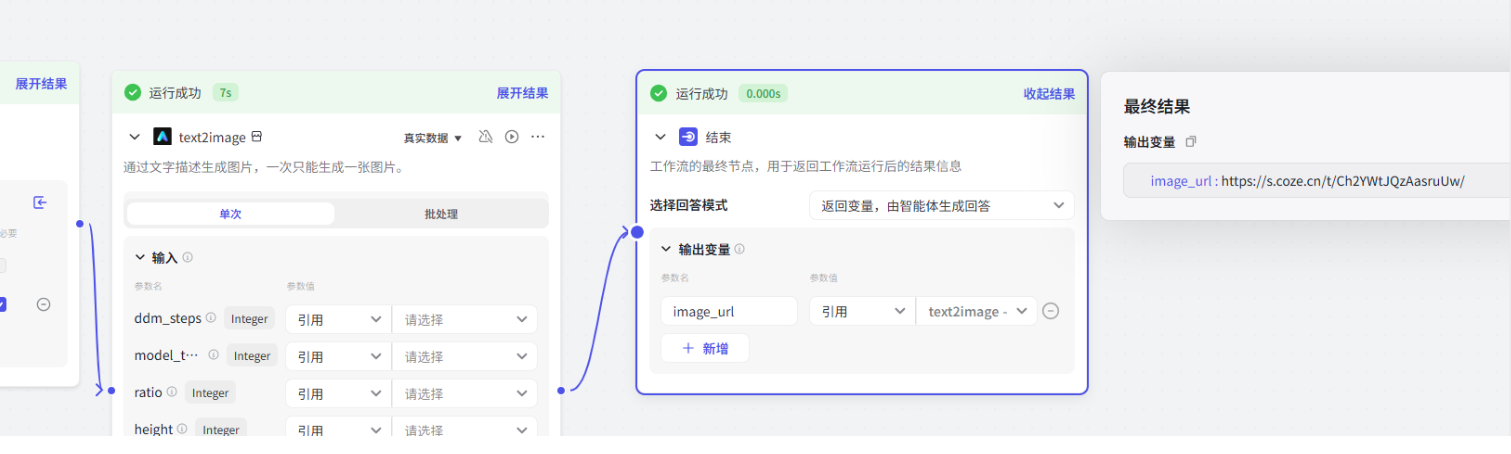Click the End node description text
Screen dimensions: 1511x454
(x=806, y=166)
